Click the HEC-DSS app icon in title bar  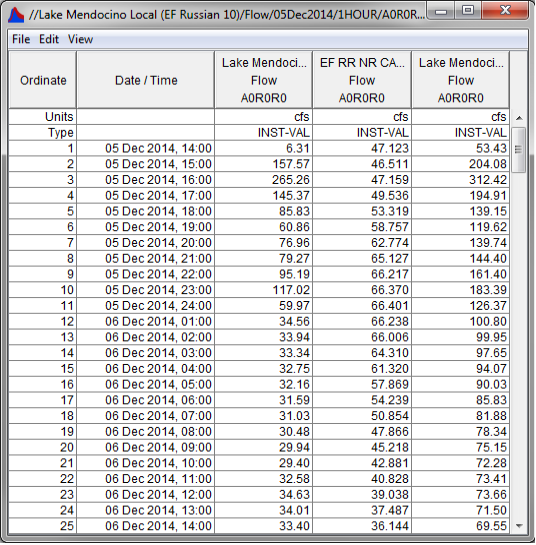click(16, 15)
